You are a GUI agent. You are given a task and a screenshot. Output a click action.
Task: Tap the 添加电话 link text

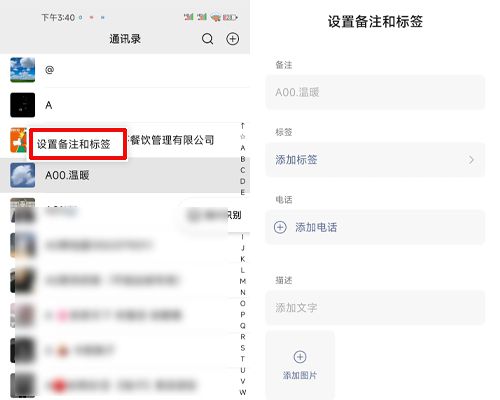click(x=316, y=227)
